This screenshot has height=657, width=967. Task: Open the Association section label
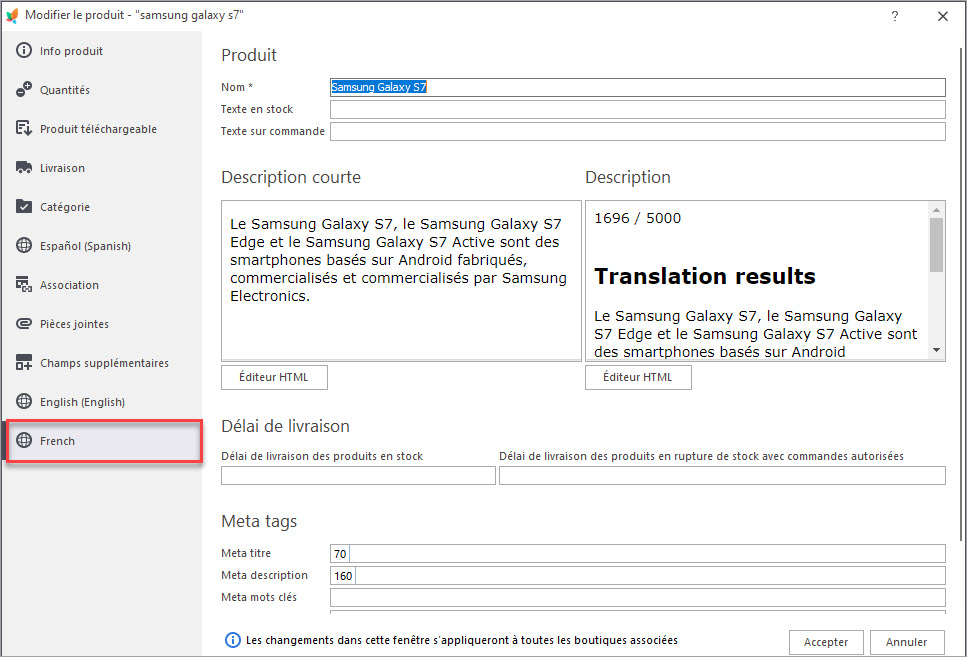69,285
